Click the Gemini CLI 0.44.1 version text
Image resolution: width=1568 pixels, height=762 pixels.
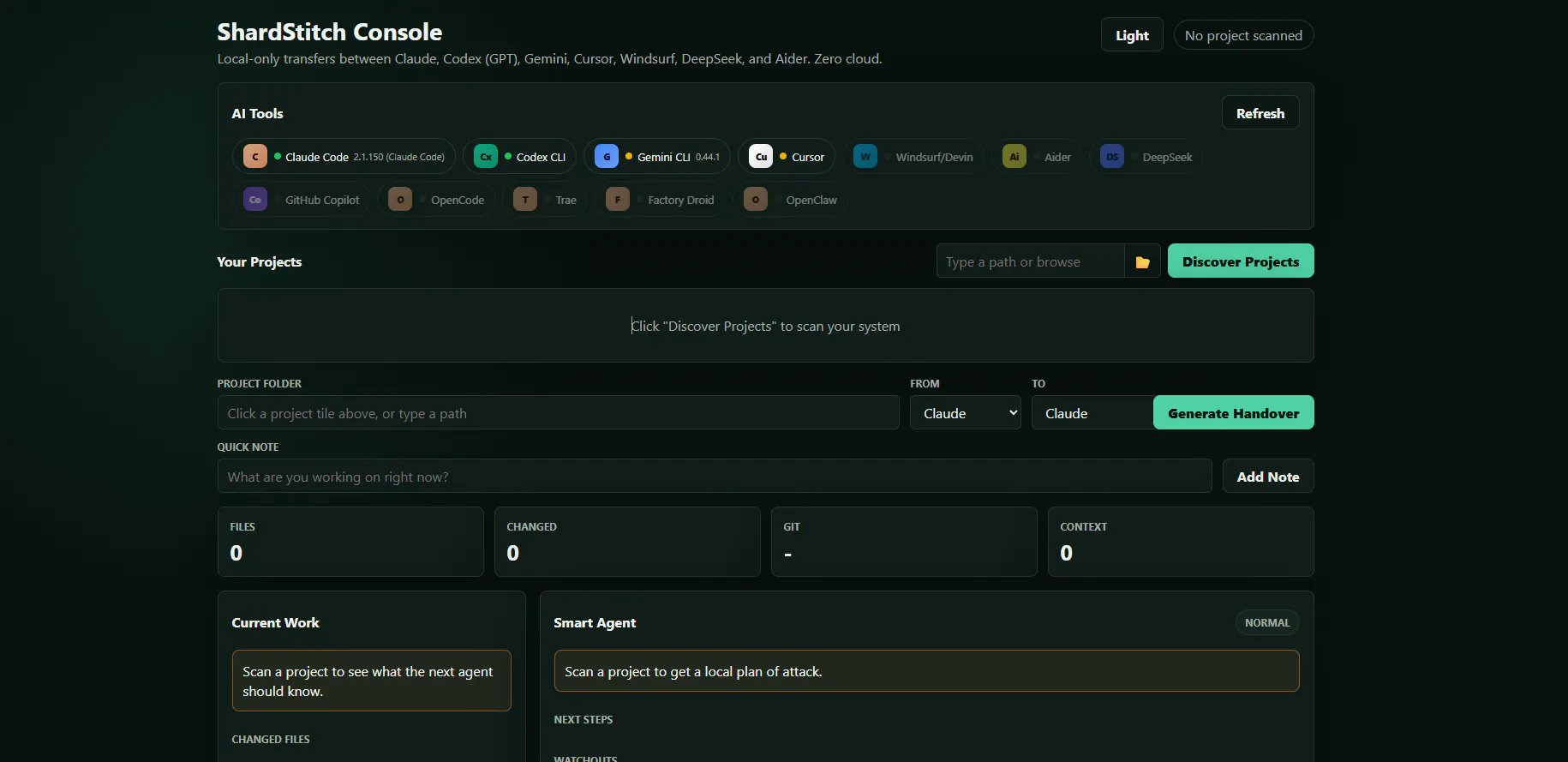[x=708, y=157]
